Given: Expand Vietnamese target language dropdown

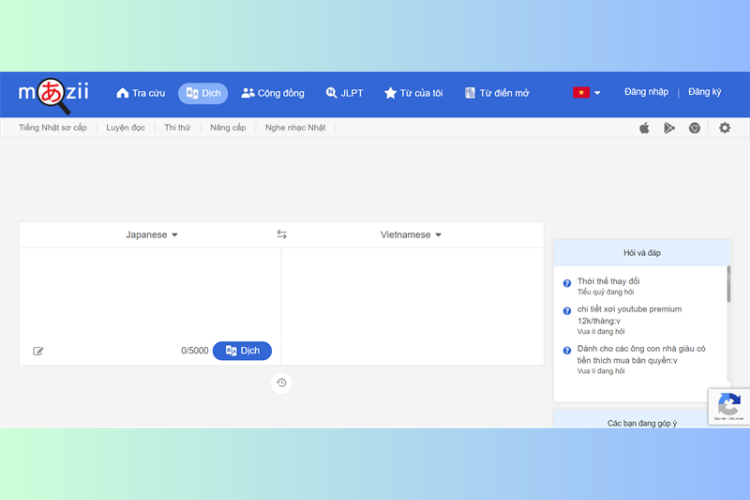Looking at the screenshot, I should pyautogui.click(x=411, y=234).
